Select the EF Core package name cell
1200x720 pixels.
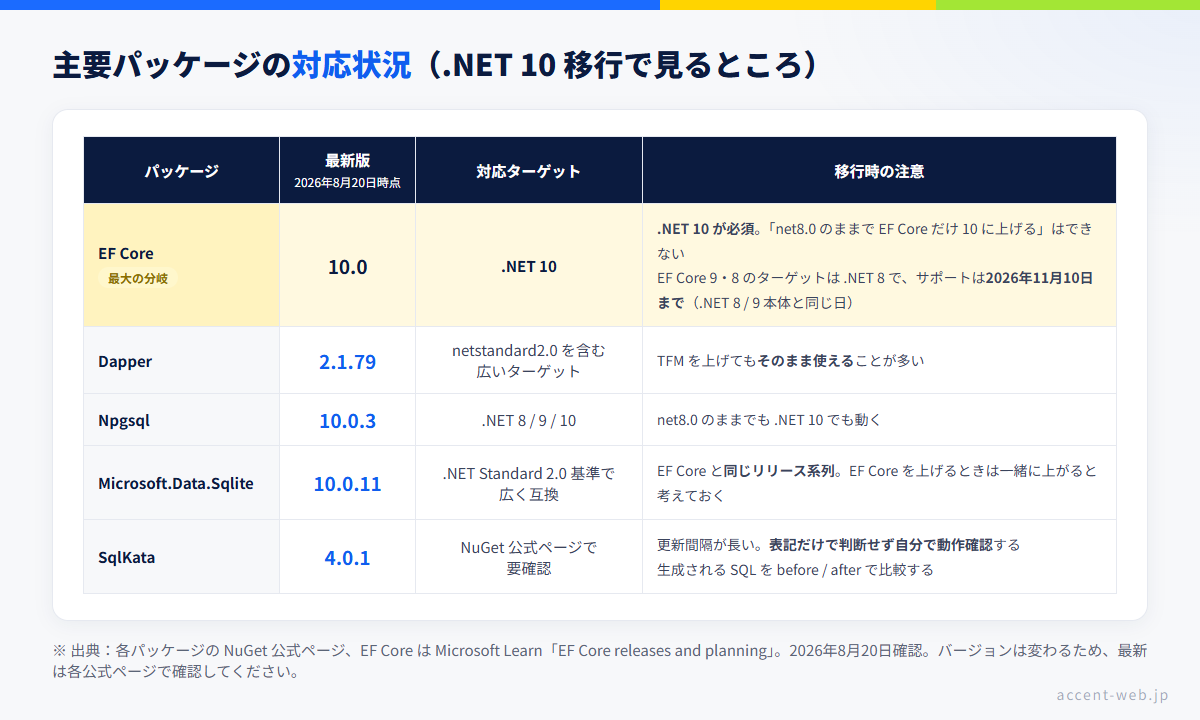181,265
